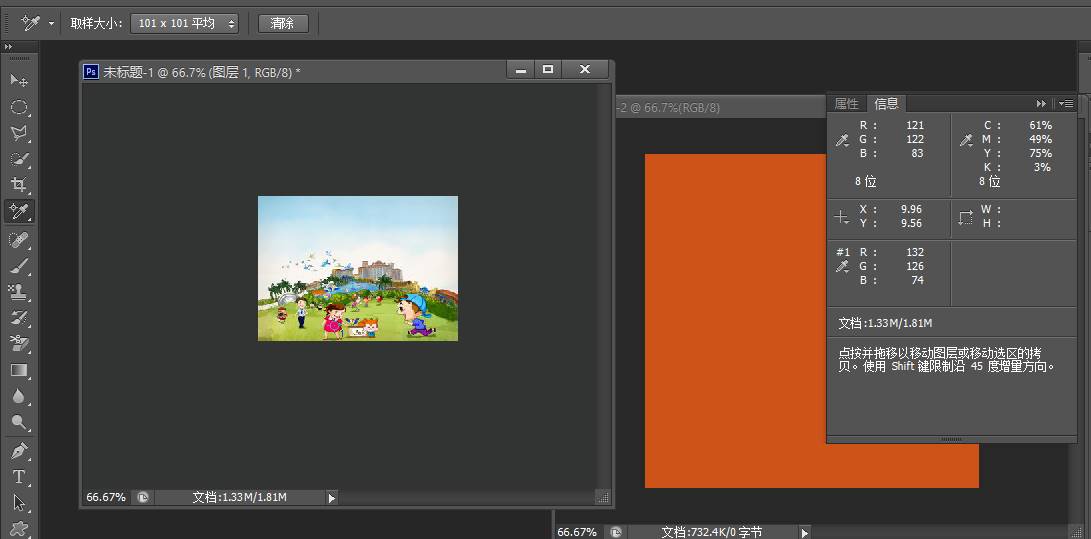Click corner grip of 未标题-1 window
This screenshot has height=539, width=1091.
pyautogui.click(x=603, y=497)
